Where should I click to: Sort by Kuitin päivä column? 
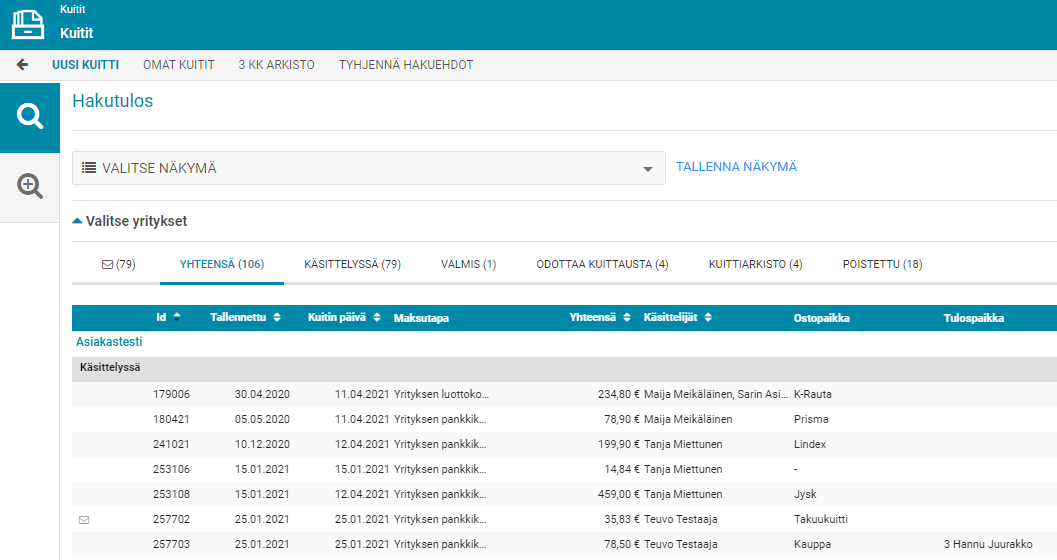tap(377, 318)
